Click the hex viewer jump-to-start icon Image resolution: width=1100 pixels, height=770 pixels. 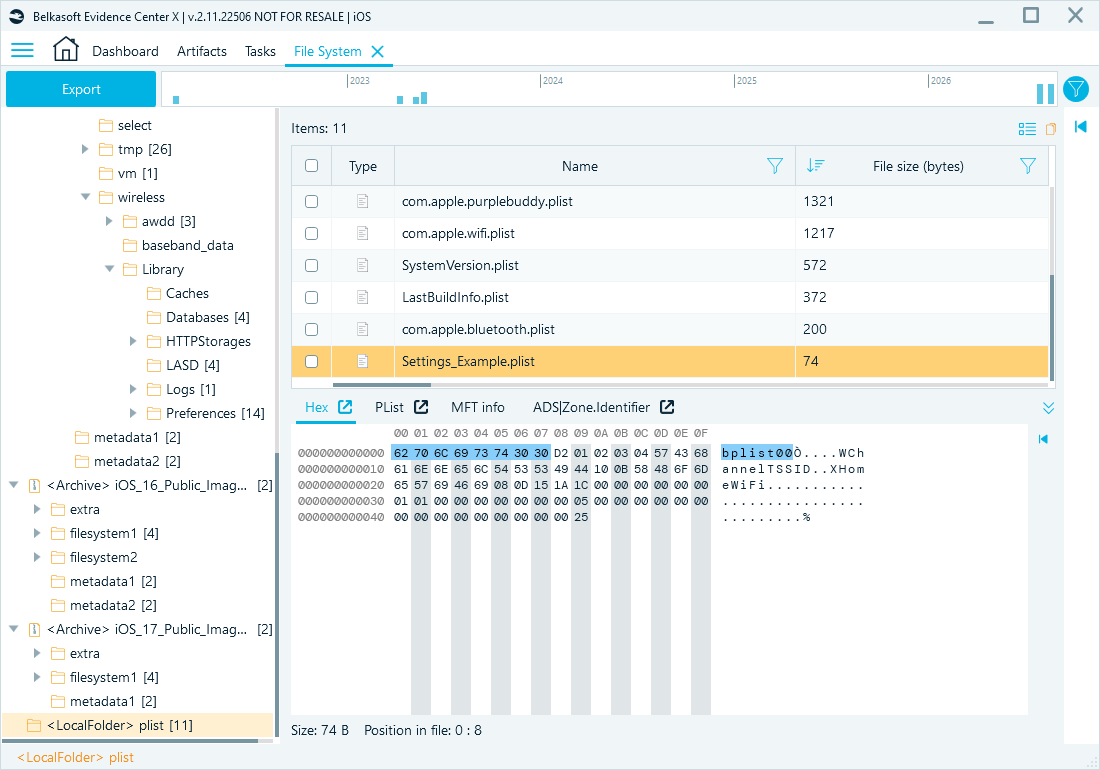(x=1043, y=439)
